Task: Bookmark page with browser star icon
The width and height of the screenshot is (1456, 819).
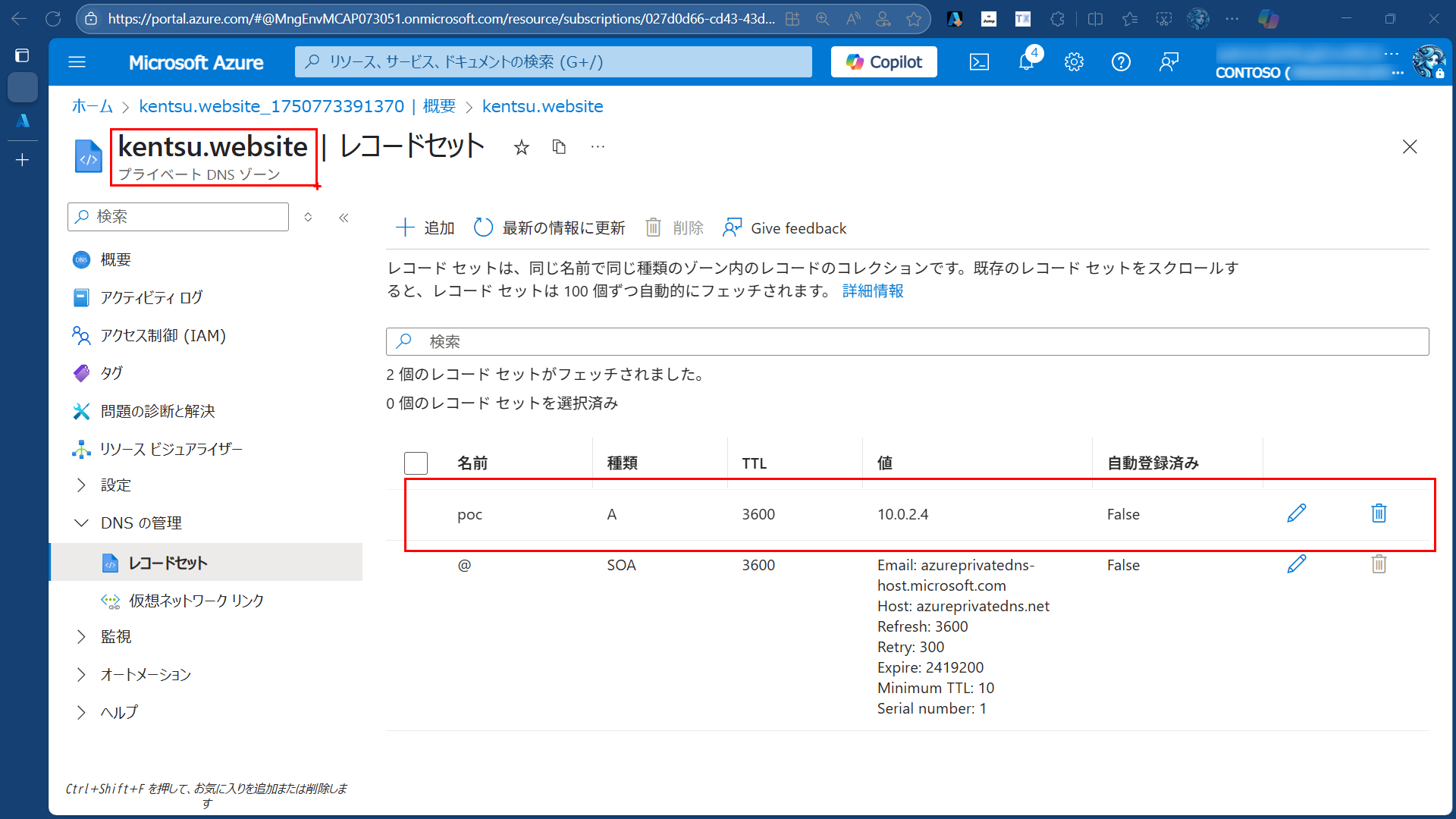Action: pos(914,19)
